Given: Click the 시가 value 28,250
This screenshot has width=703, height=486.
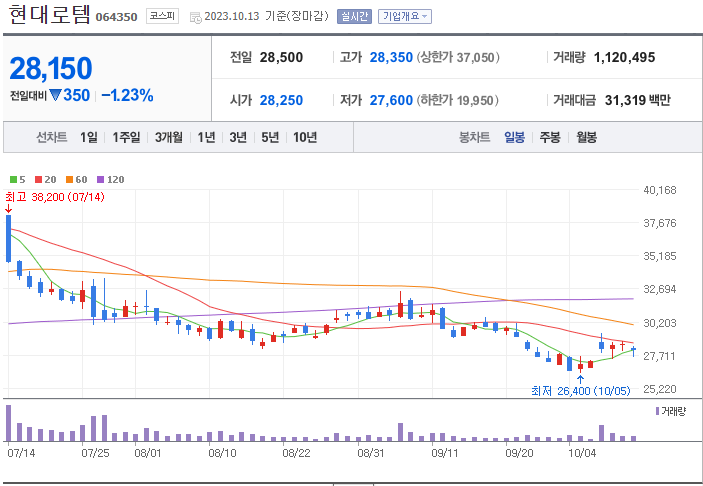Looking at the screenshot, I should (x=281, y=100).
